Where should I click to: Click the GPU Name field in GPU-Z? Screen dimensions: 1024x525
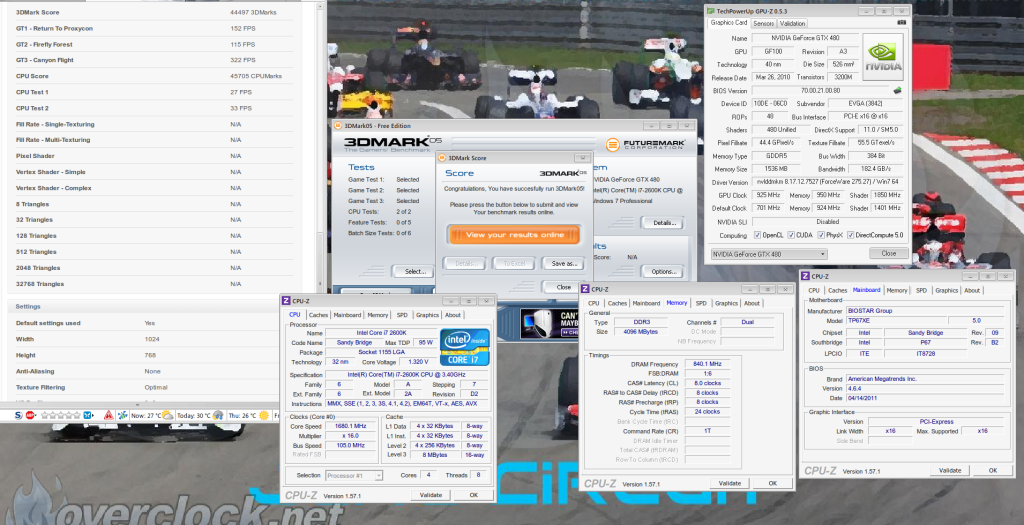coord(805,39)
